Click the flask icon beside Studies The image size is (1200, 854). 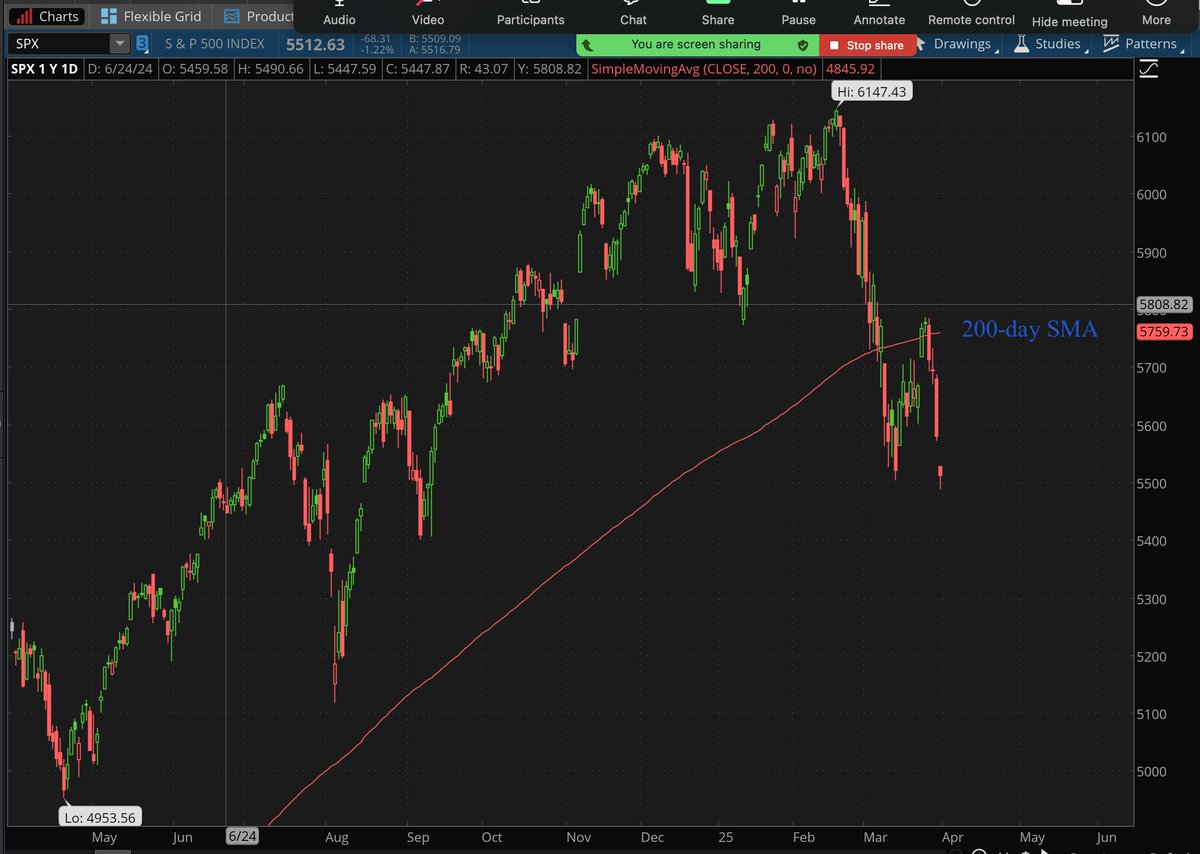1021,44
